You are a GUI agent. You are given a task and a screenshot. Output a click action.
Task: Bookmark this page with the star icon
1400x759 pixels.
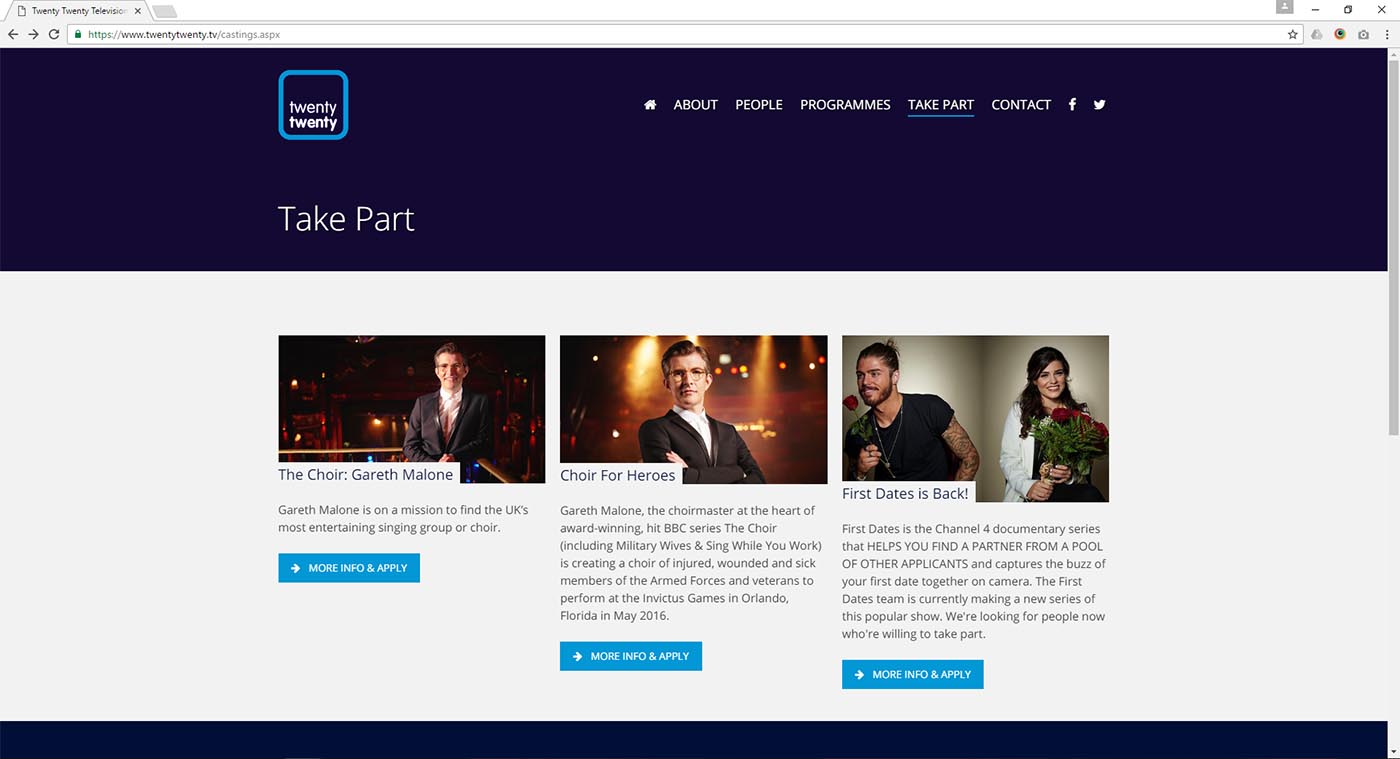1293,34
